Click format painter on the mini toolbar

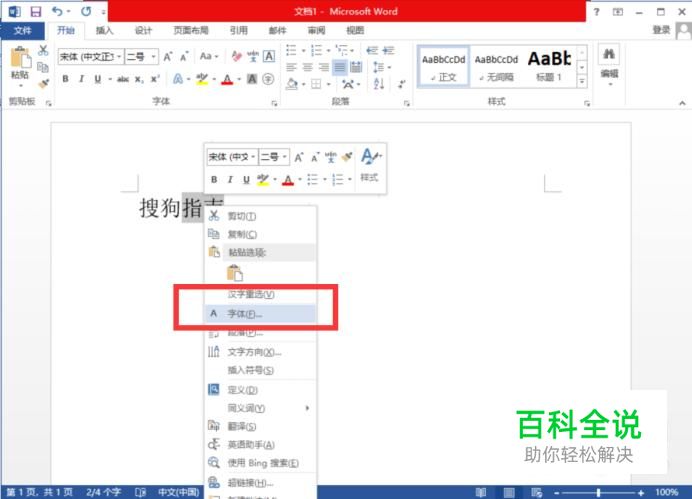click(347, 157)
